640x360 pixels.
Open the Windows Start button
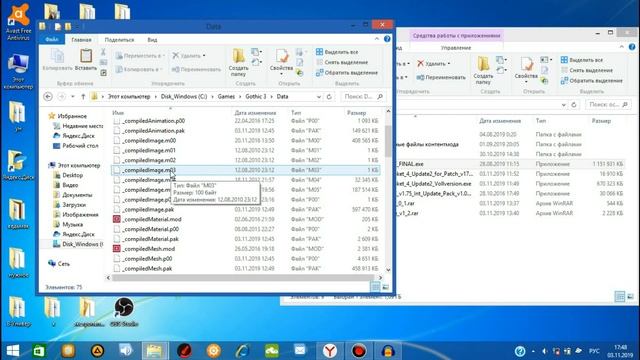click(x=13, y=351)
